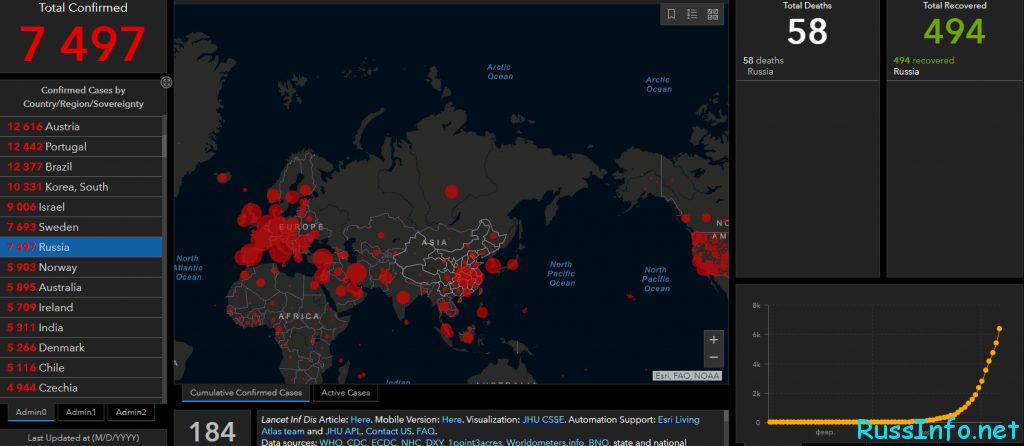Open the Lancet article 'Here' link
The height and width of the screenshot is (446, 1024).
point(360,420)
